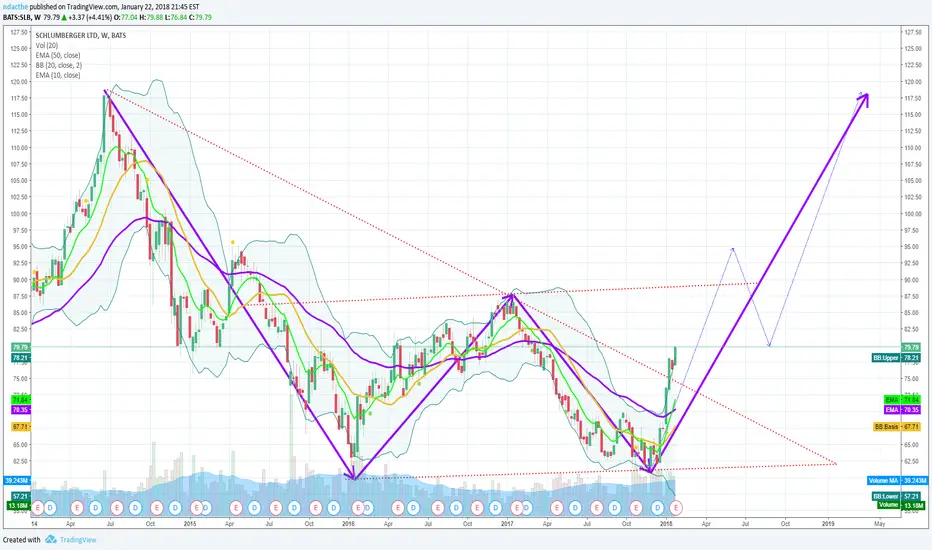
Task: Open the ndacthe author profile link
Action: coord(15,7)
